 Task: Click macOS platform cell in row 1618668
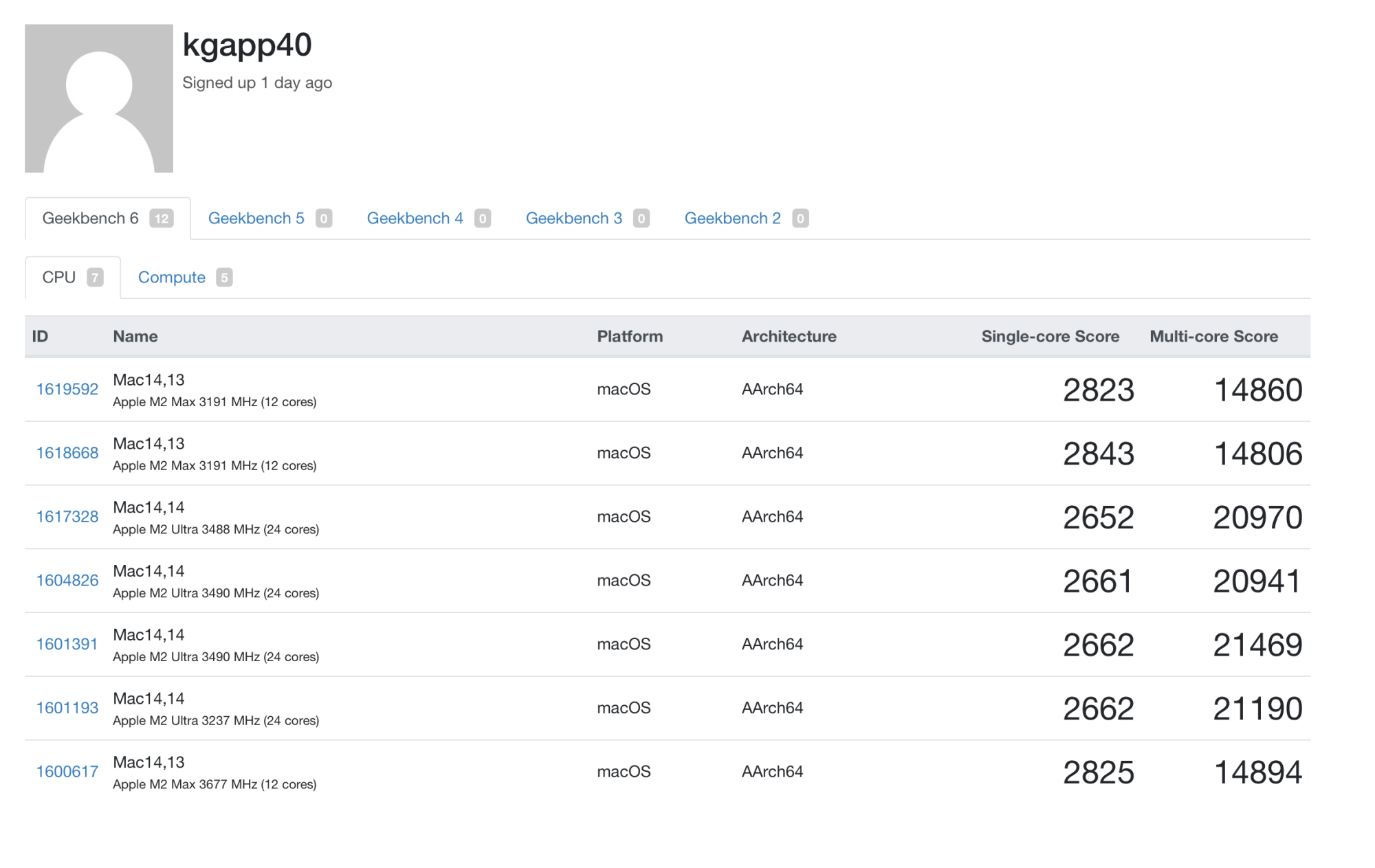click(x=624, y=453)
